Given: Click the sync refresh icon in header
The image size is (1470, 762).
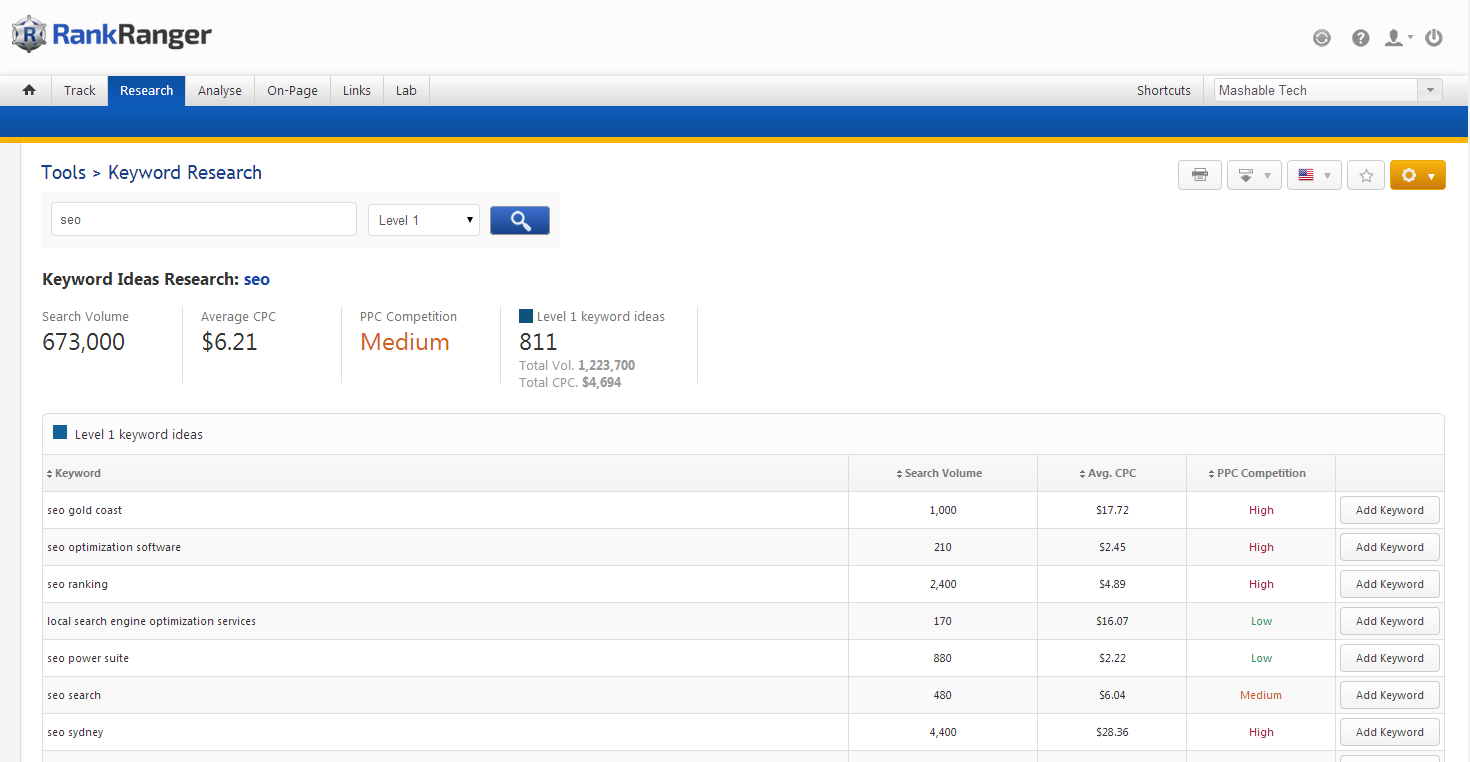Looking at the screenshot, I should (x=1322, y=38).
